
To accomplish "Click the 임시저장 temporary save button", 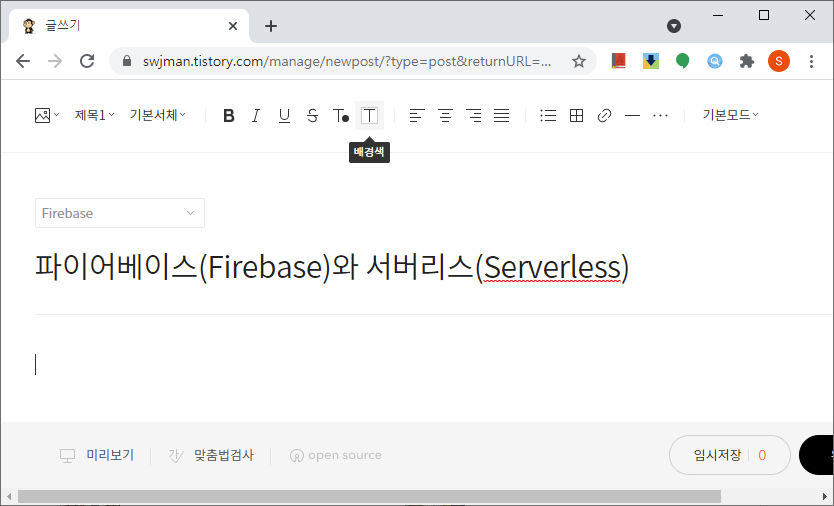I will (x=717, y=455).
